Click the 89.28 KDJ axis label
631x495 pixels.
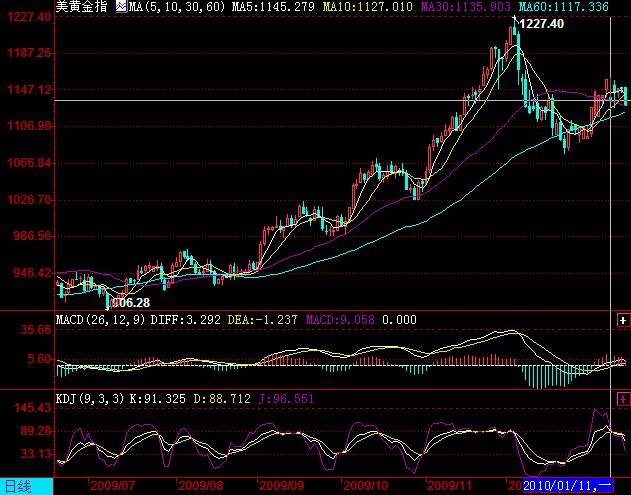click(36, 431)
